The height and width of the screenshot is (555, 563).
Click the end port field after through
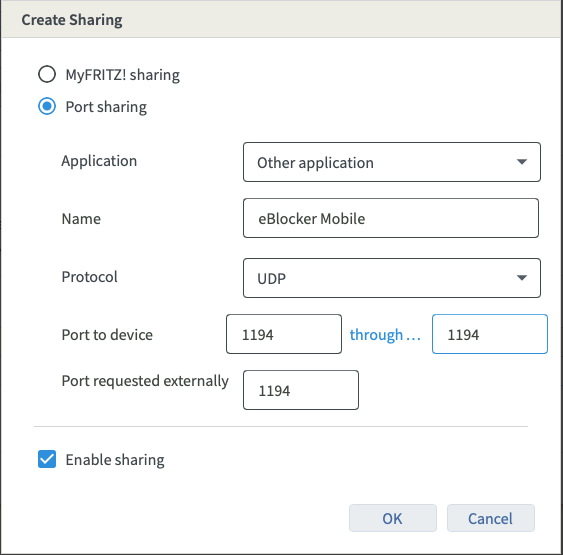(x=490, y=334)
